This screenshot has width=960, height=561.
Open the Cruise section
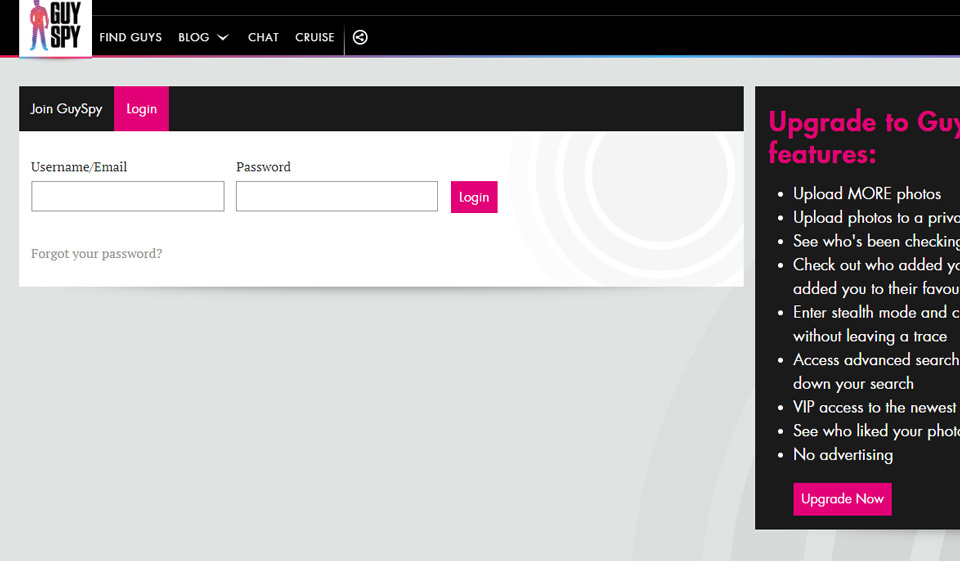314,37
